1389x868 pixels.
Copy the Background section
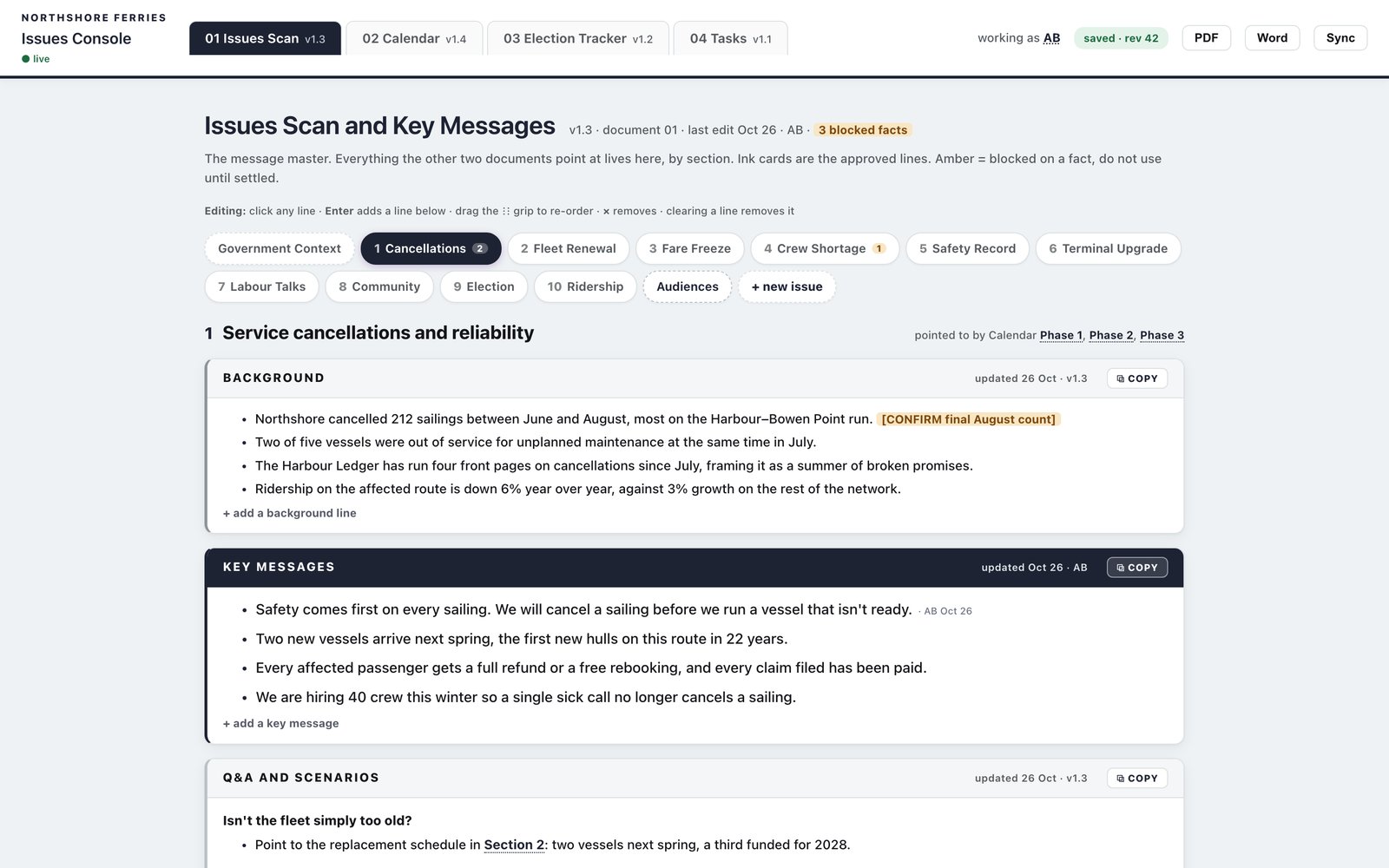1136,378
